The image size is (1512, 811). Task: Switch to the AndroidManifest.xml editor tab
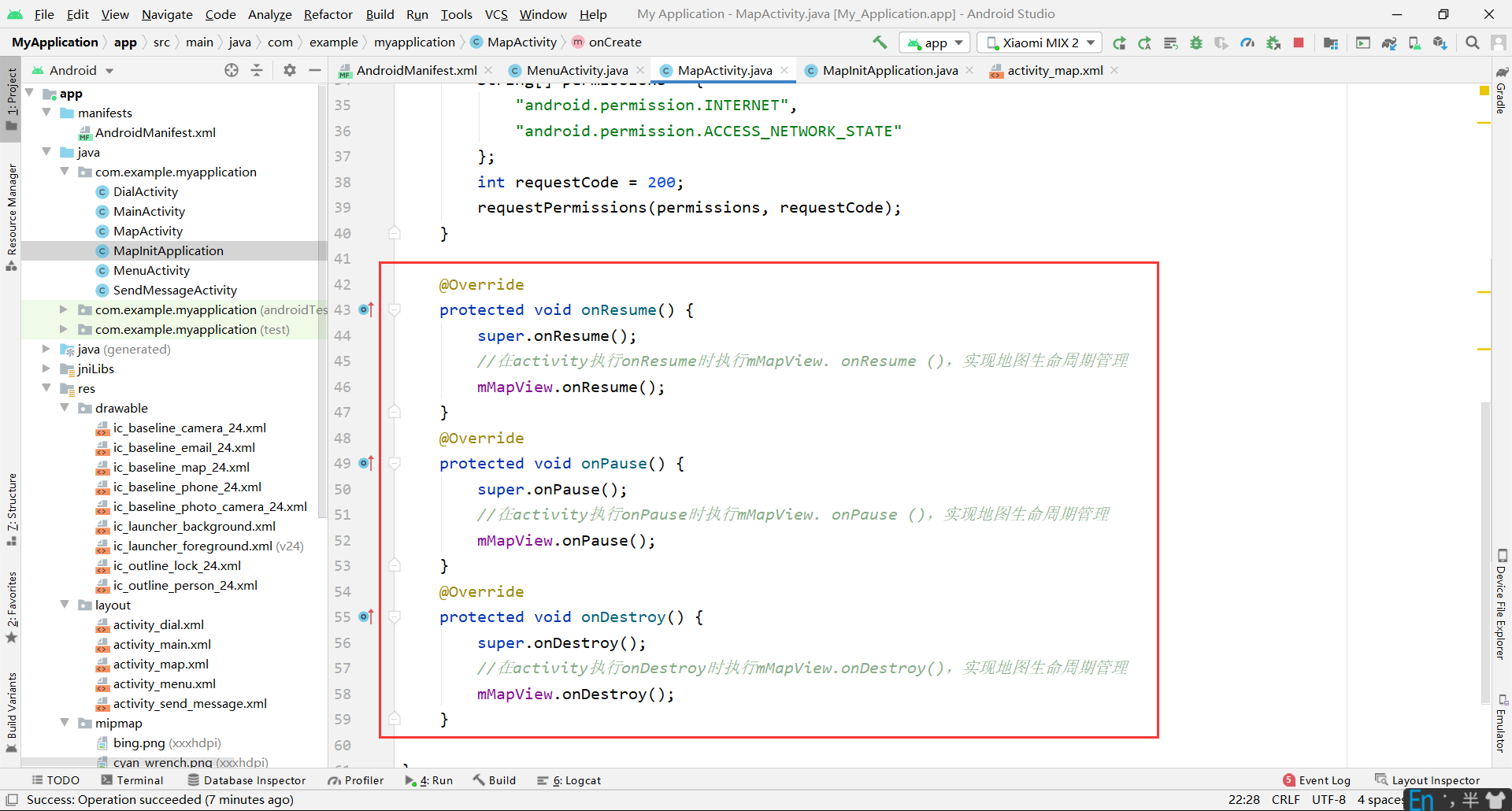[417, 69]
